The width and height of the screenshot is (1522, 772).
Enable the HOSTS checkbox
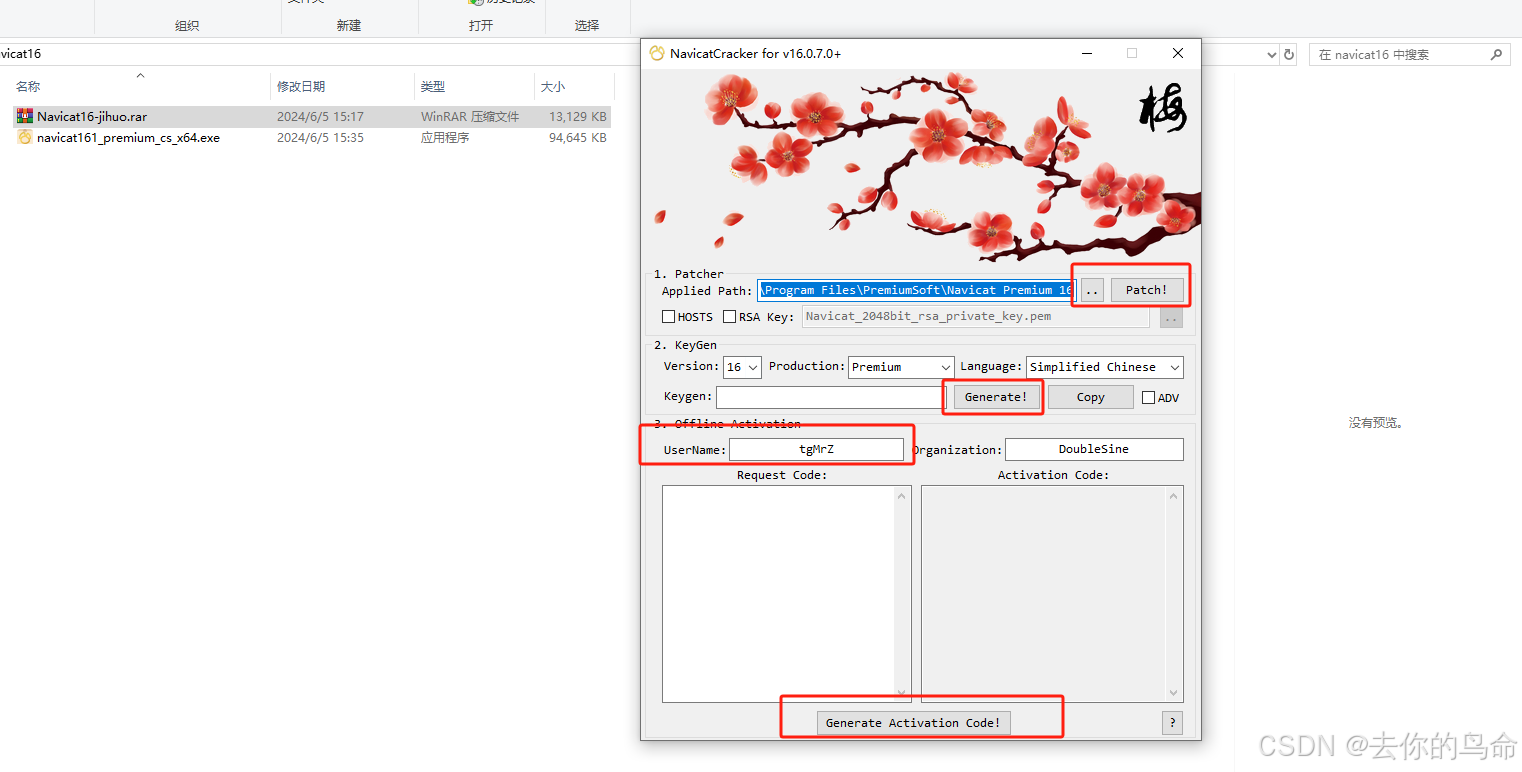point(669,317)
